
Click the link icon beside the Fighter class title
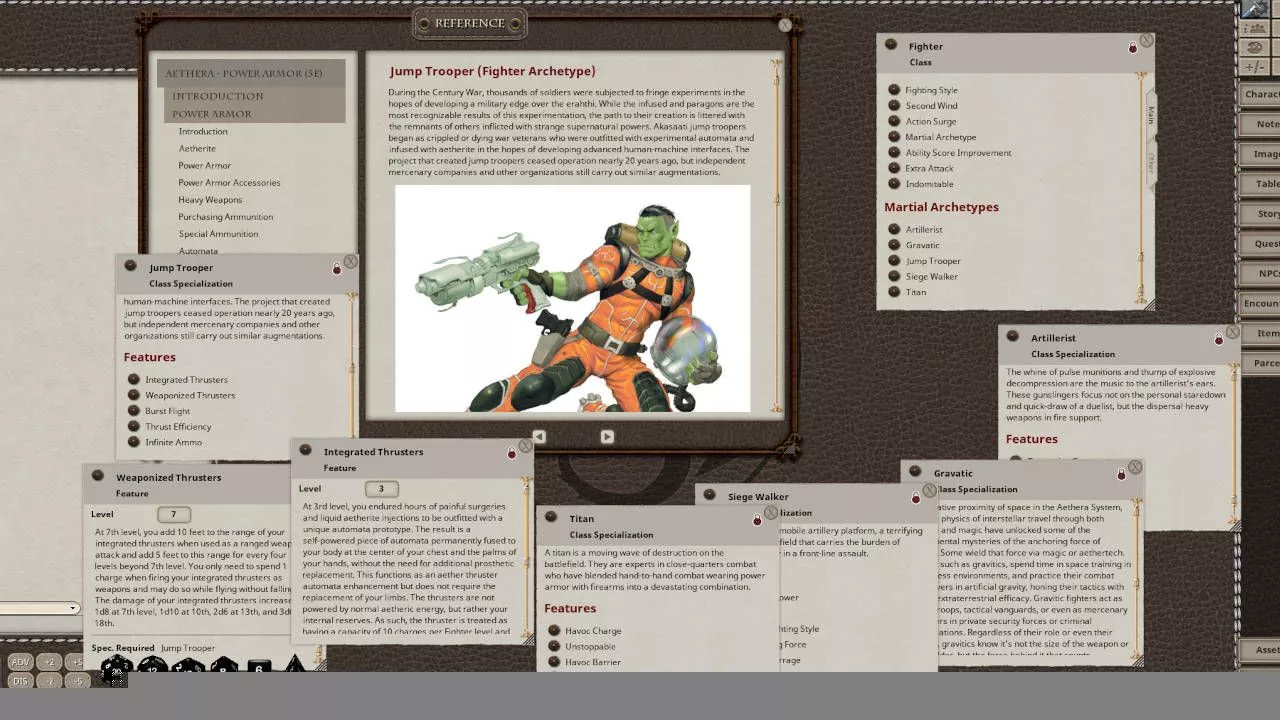890,45
